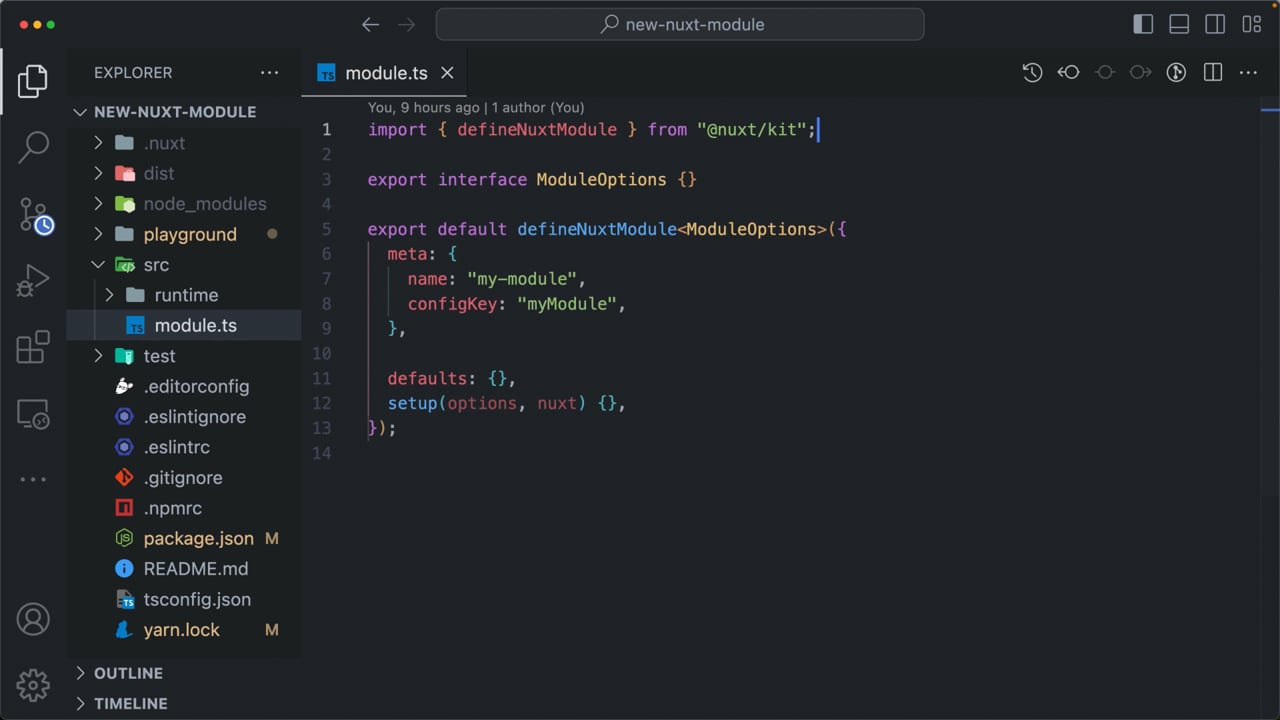Toggle bottom panel layout icon
1280x720 pixels.
tap(1179, 24)
